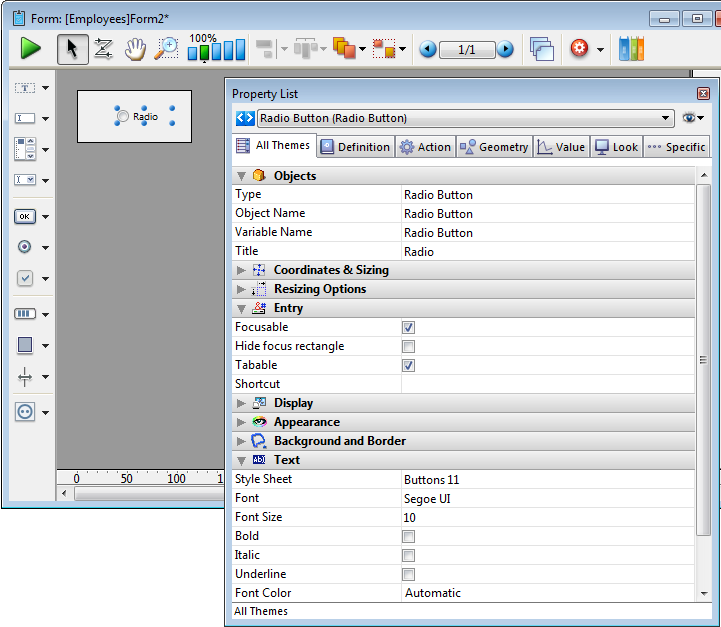Uncheck the Focusable checkbox

pyautogui.click(x=408, y=327)
